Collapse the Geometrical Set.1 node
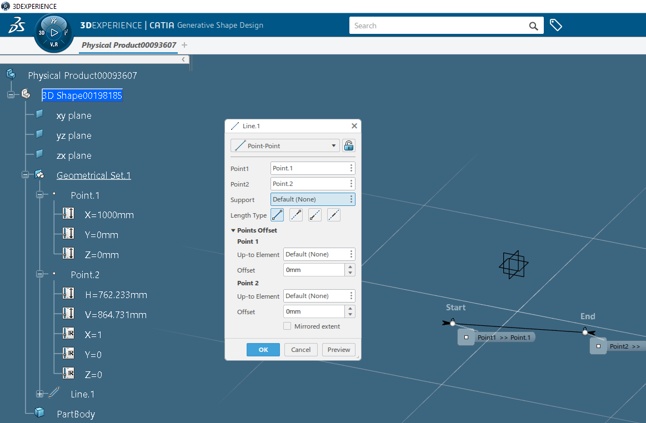The height and width of the screenshot is (423, 646). tap(26, 175)
